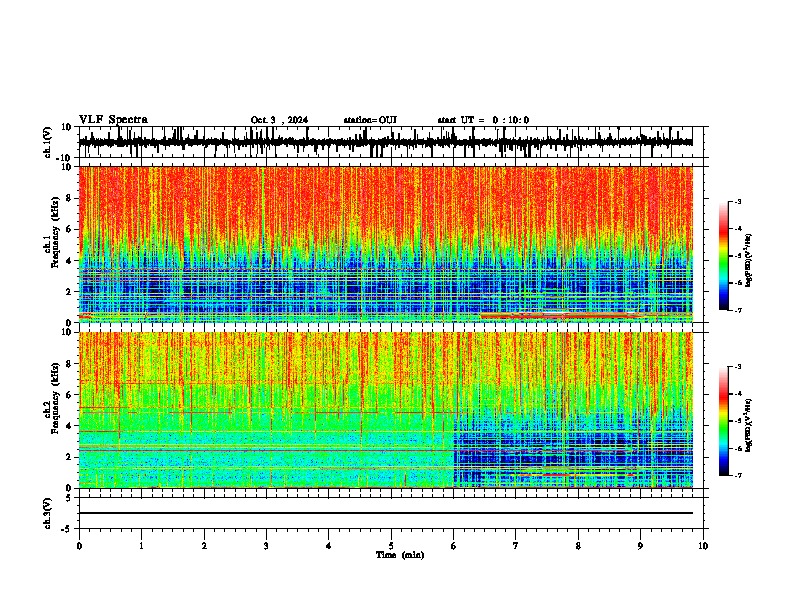Screen dimensions: 792x612
Task: Click the "6" kHz tick on ch.1 frequency axis
Action: point(69,229)
